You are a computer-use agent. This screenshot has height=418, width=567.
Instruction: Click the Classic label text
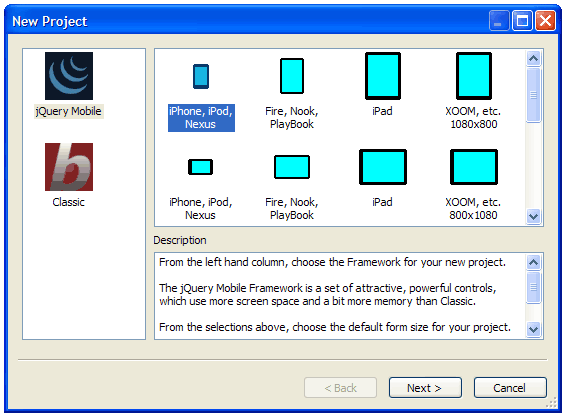[x=69, y=202]
